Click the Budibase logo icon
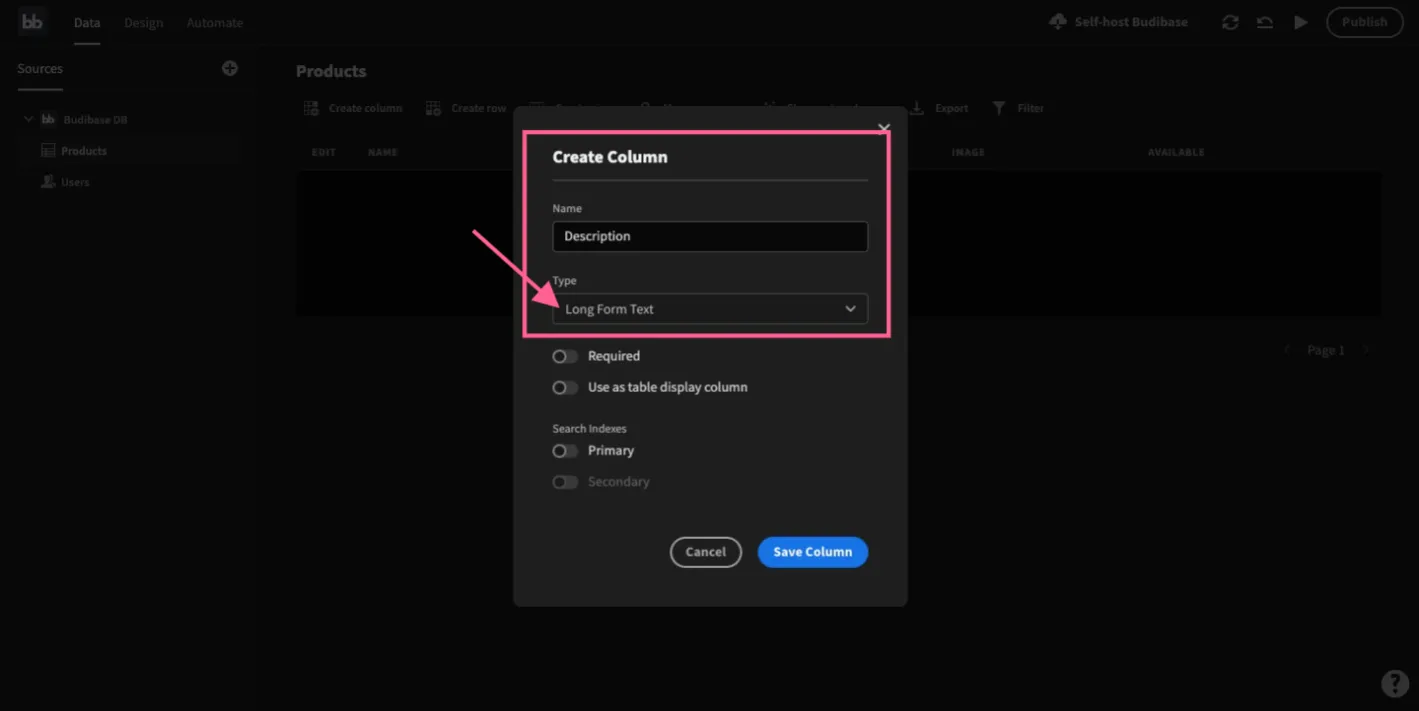Screen dimensions: 1419x711 (x=32, y=22)
